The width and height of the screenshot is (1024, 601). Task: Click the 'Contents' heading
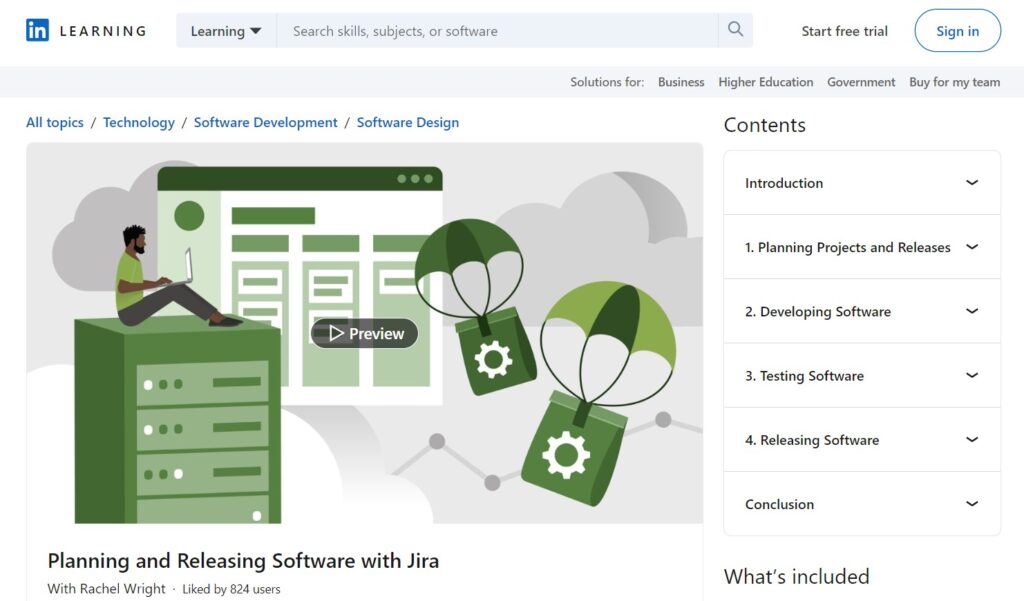click(x=765, y=125)
